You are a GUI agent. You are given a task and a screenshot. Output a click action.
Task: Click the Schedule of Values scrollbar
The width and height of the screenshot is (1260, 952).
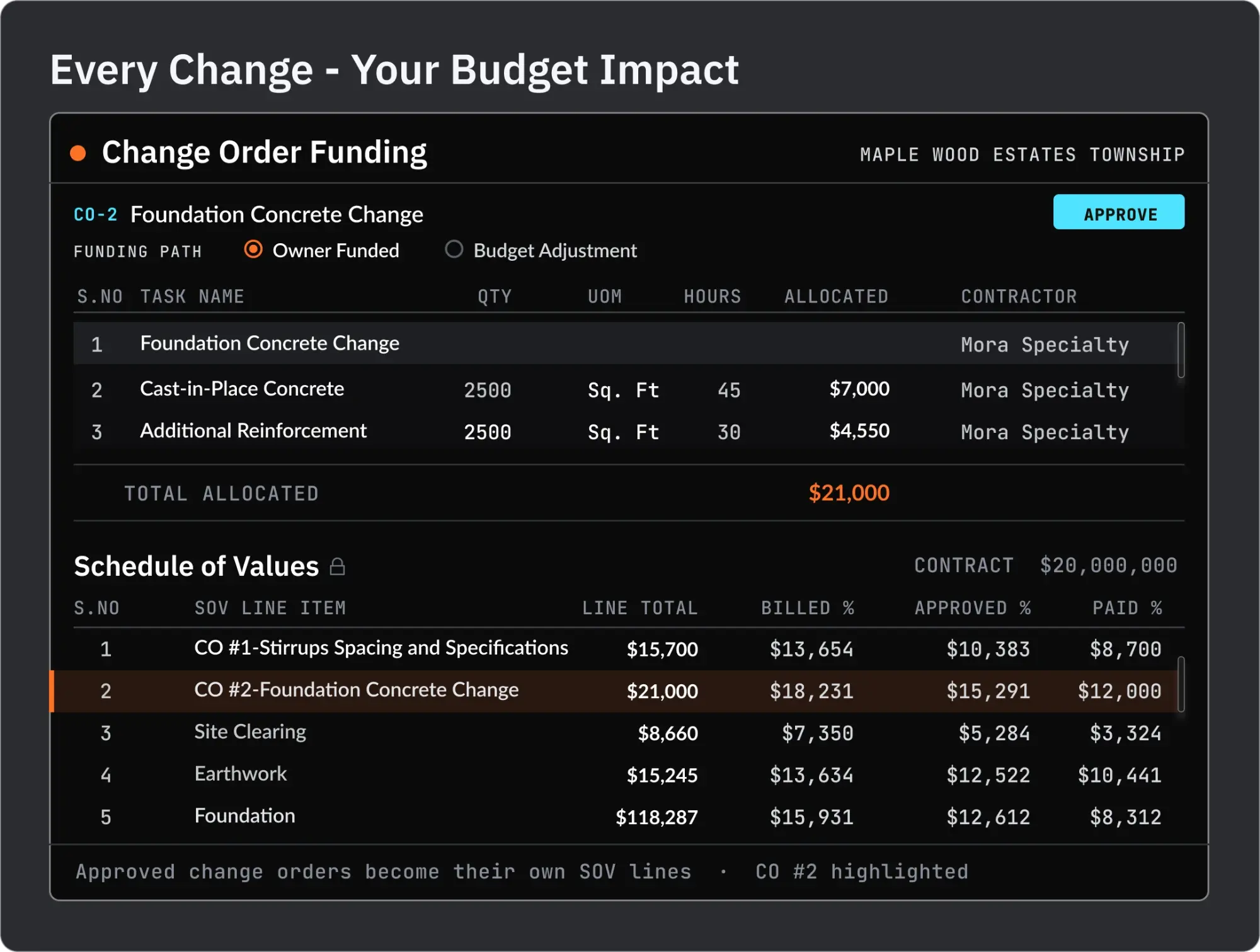pos(1181,684)
